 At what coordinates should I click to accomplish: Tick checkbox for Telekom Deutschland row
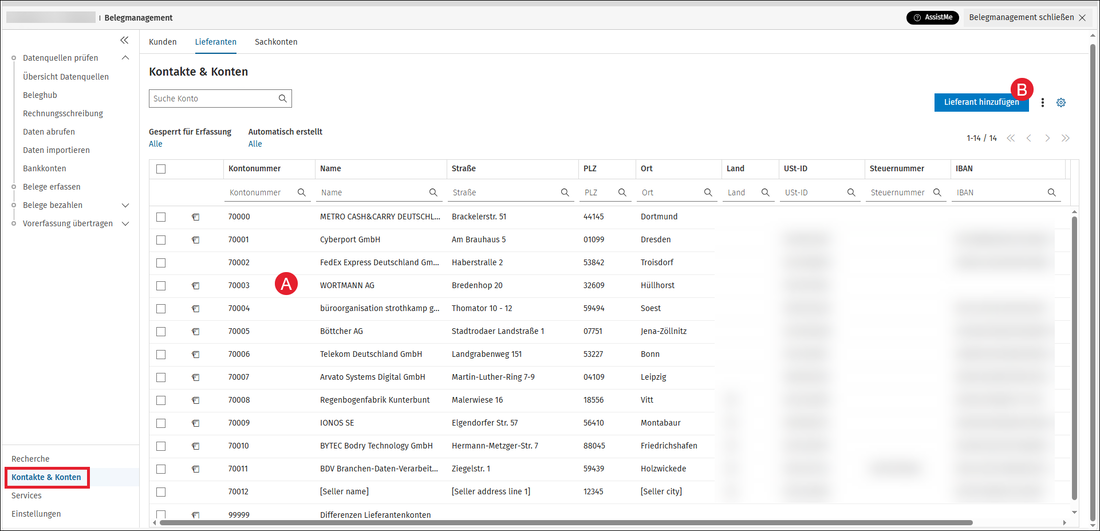click(161, 354)
